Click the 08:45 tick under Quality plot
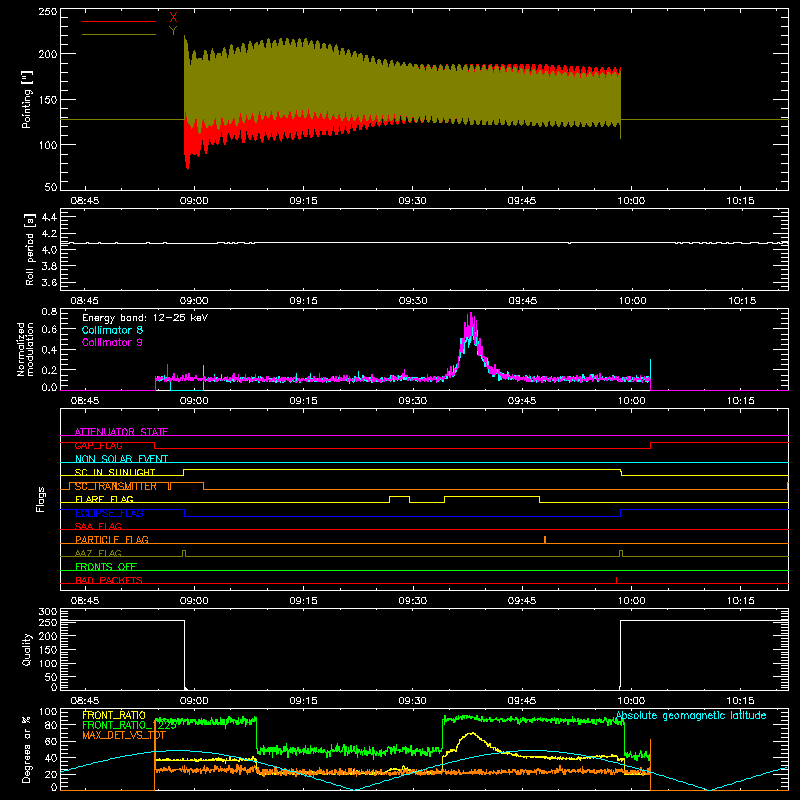The height and width of the screenshot is (800, 800). coord(85,701)
